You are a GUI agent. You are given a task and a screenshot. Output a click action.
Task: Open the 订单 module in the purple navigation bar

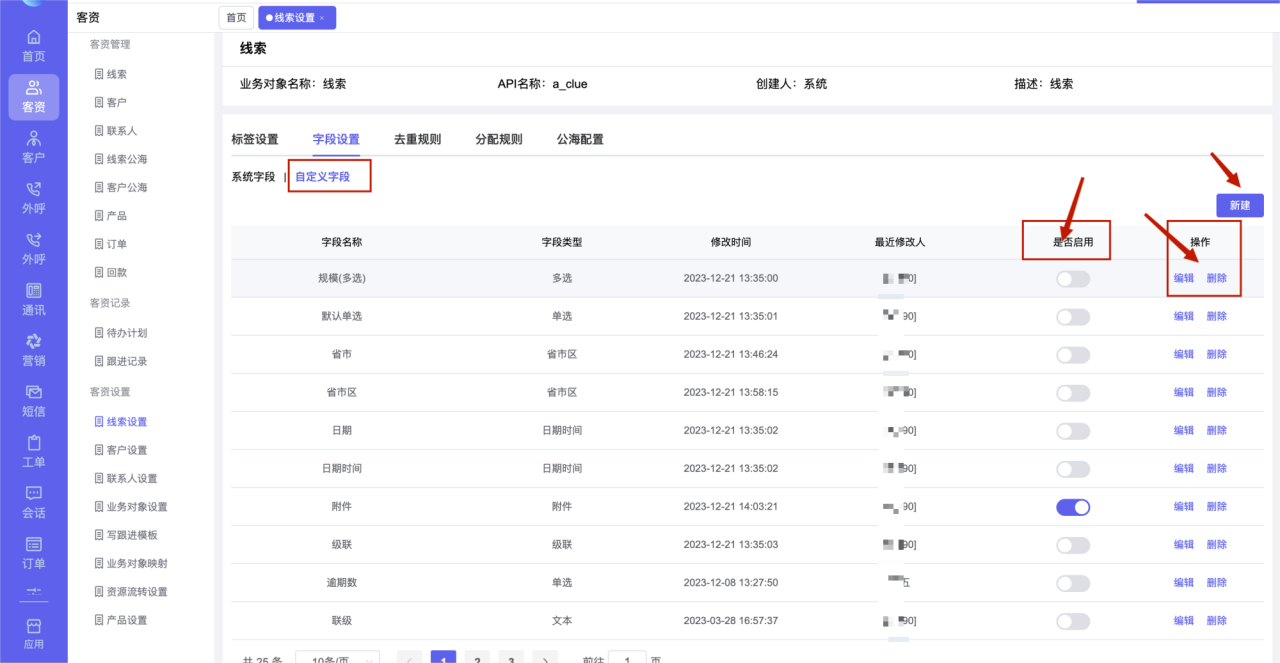[34, 554]
